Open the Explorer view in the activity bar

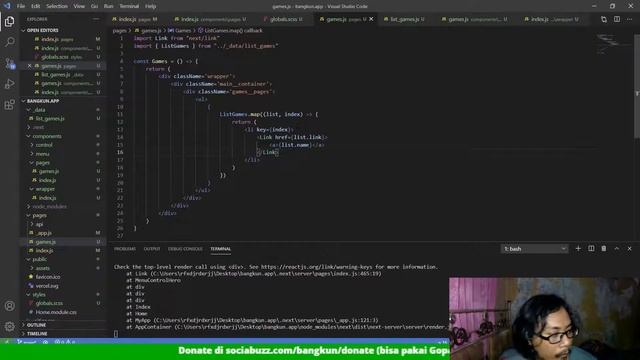point(9,21)
